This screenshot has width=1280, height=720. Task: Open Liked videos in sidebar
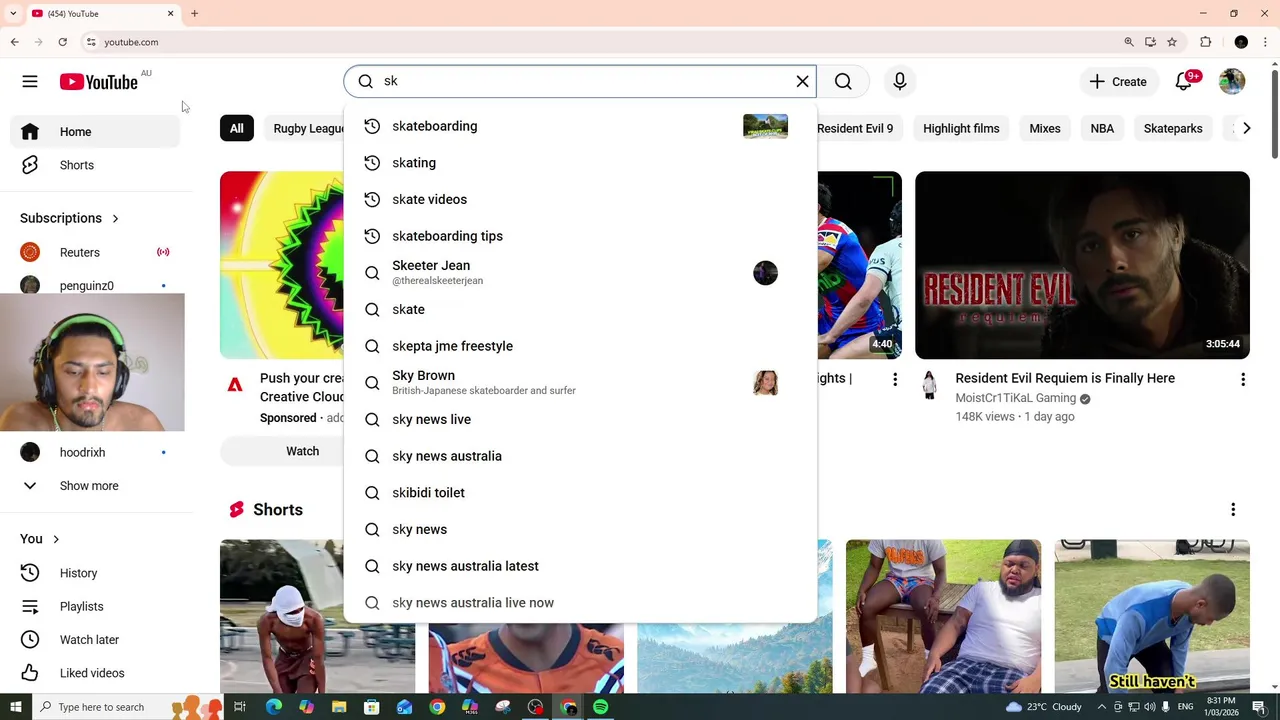point(96,673)
